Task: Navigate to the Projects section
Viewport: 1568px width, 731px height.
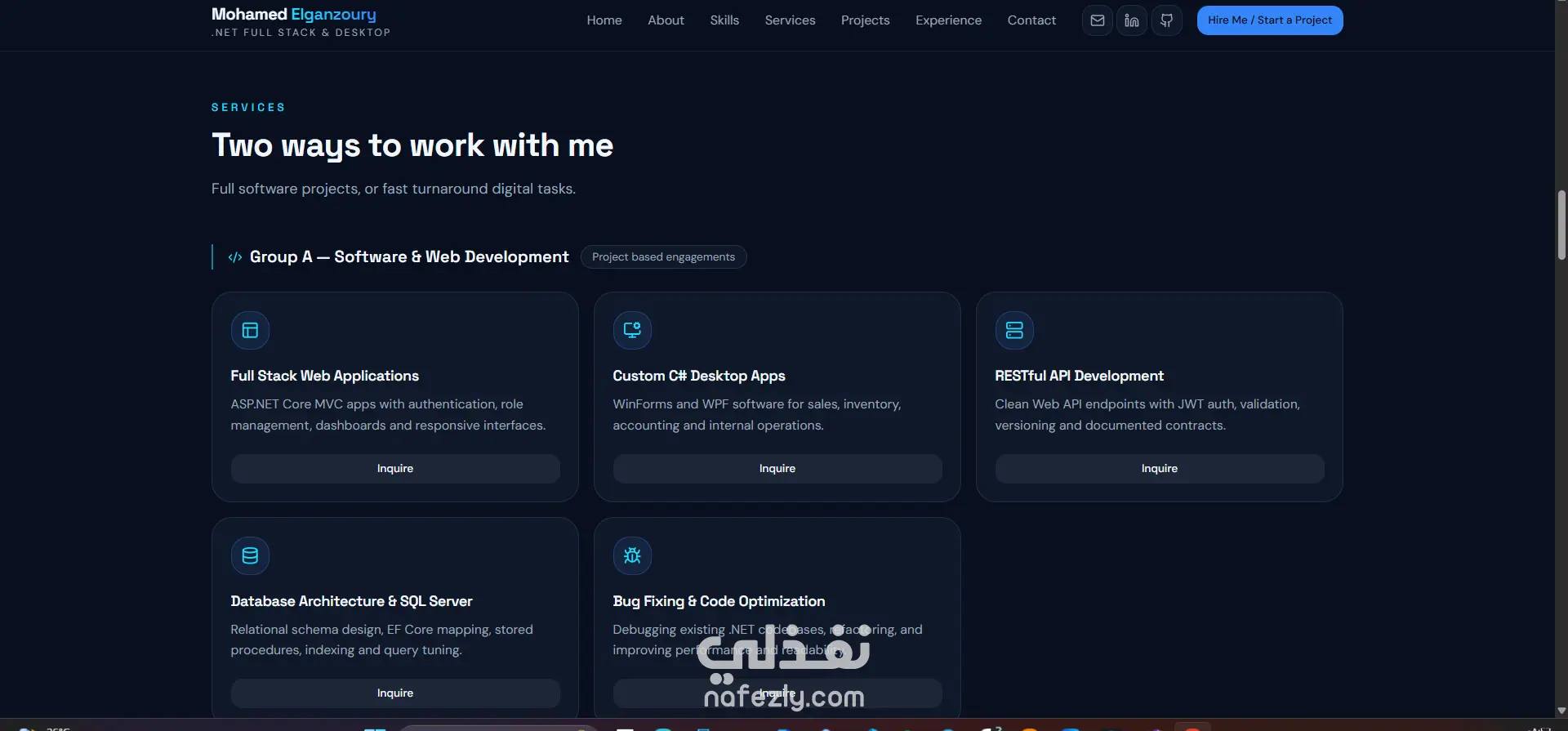Action: [865, 20]
